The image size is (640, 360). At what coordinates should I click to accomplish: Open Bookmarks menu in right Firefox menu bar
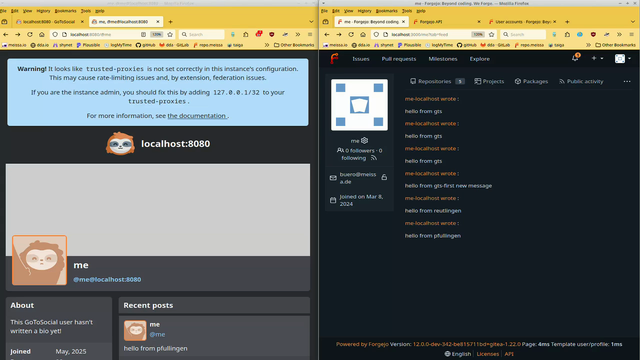coord(387,11)
